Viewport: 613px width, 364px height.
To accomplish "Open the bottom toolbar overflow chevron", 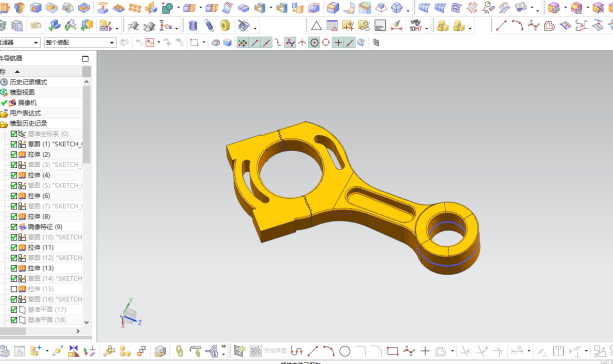I will (x=224, y=346).
